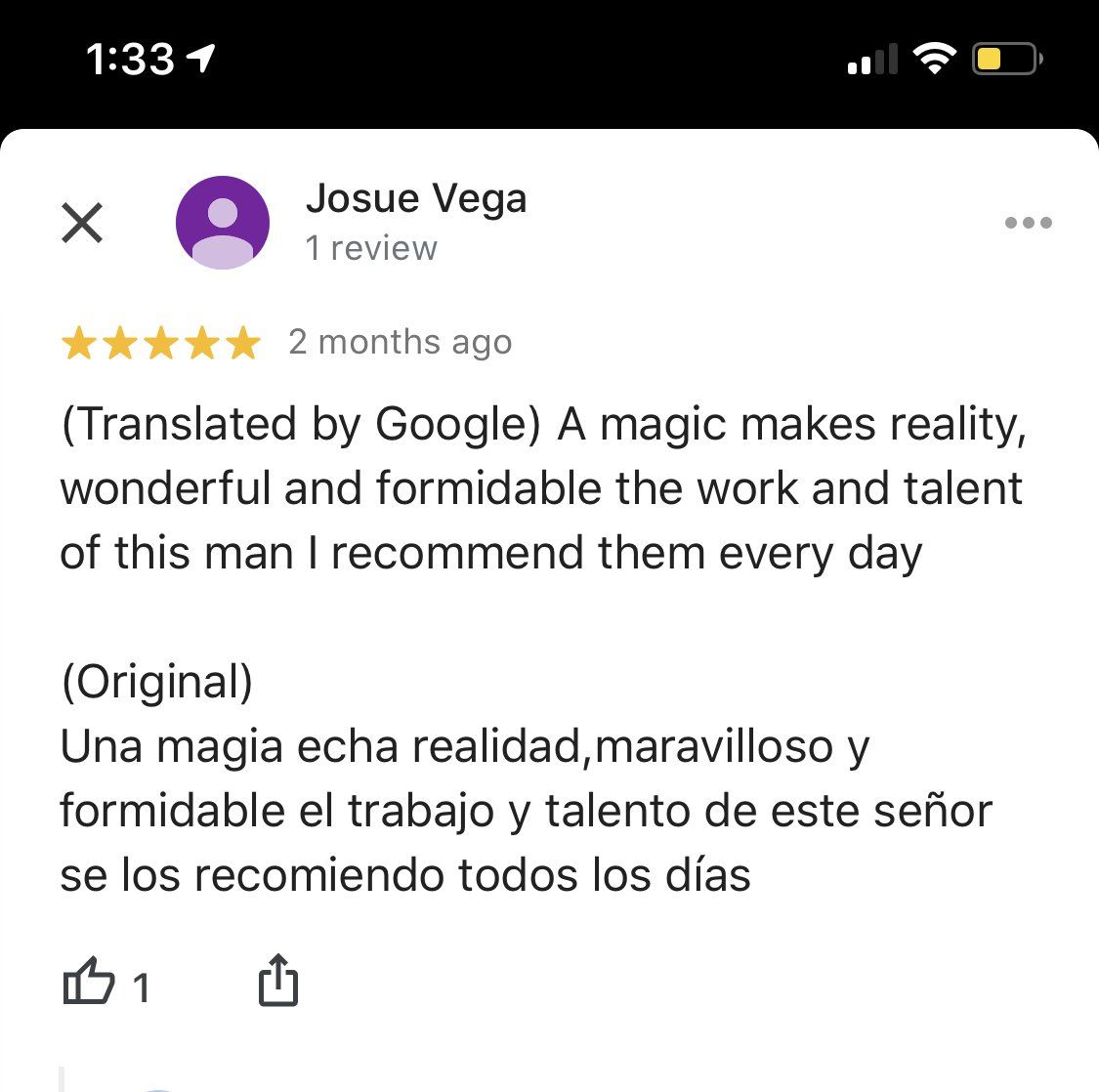Like the review with thumbs-up icon

click(88, 982)
